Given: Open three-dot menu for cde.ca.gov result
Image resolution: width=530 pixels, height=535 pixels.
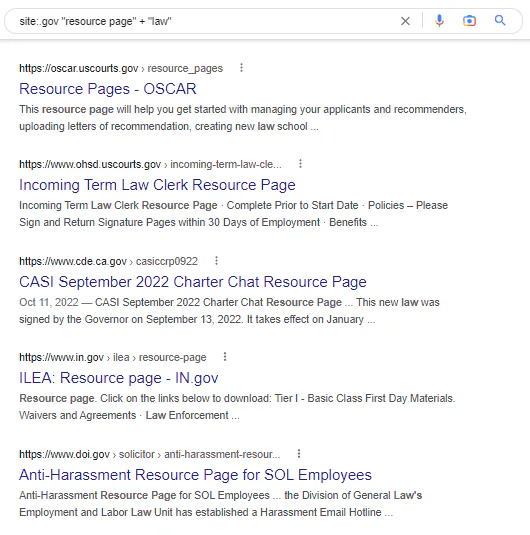Looking at the screenshot, I should (216, 261).
